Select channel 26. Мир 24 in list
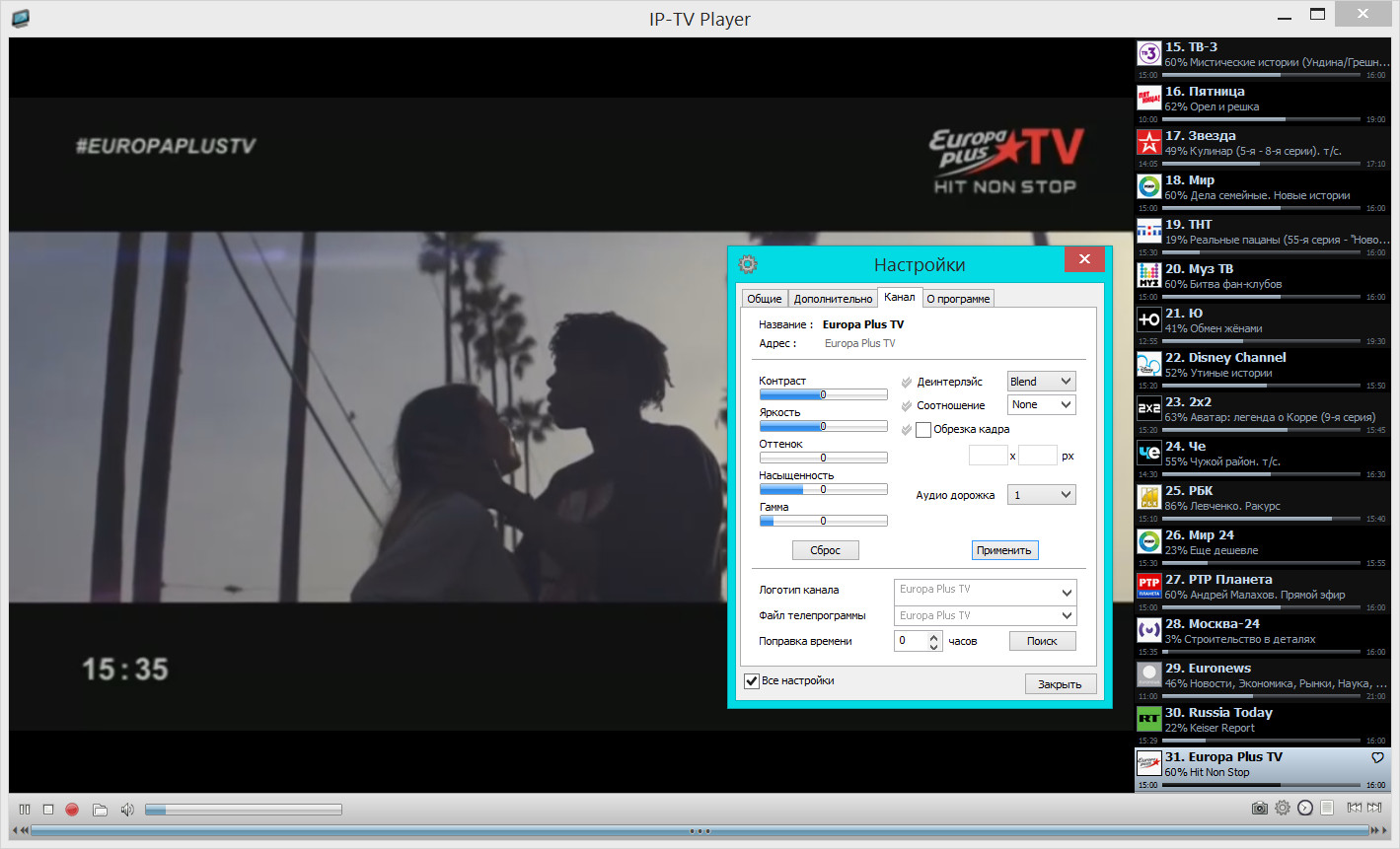 click(x=1263, y=546)
